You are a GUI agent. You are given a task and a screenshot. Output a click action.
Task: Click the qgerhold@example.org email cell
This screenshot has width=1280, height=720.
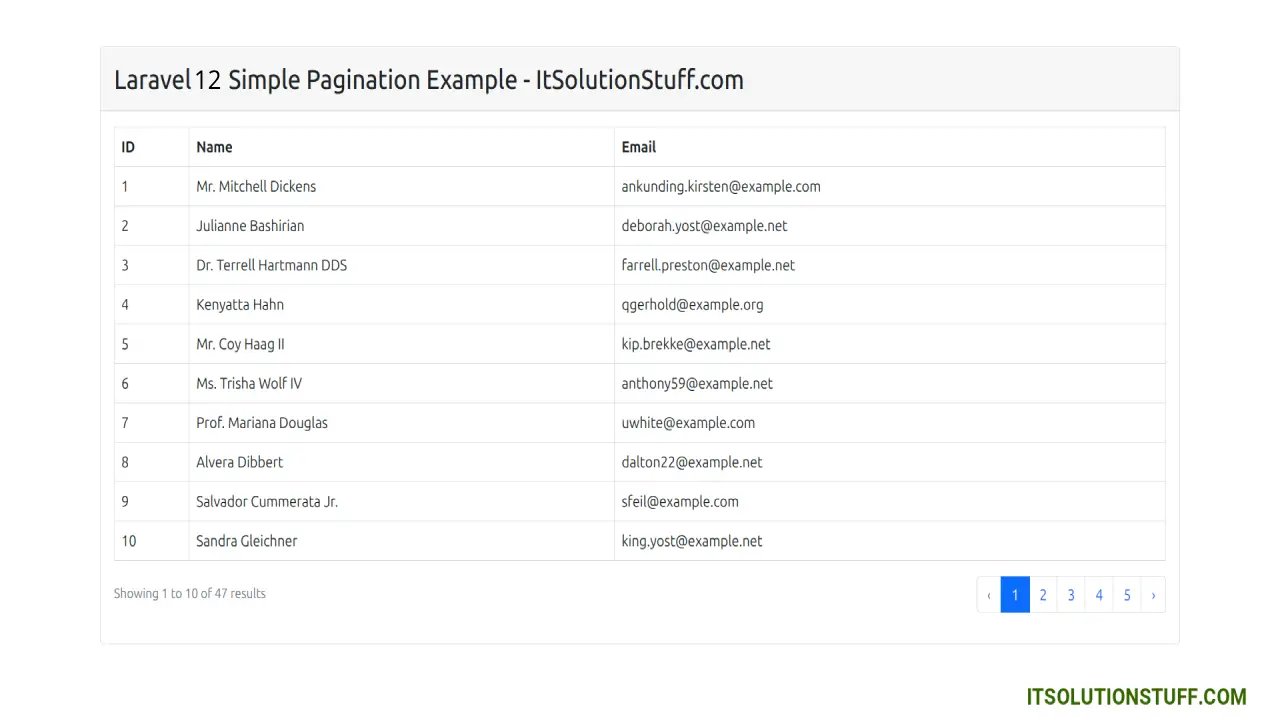coord(692,305)
